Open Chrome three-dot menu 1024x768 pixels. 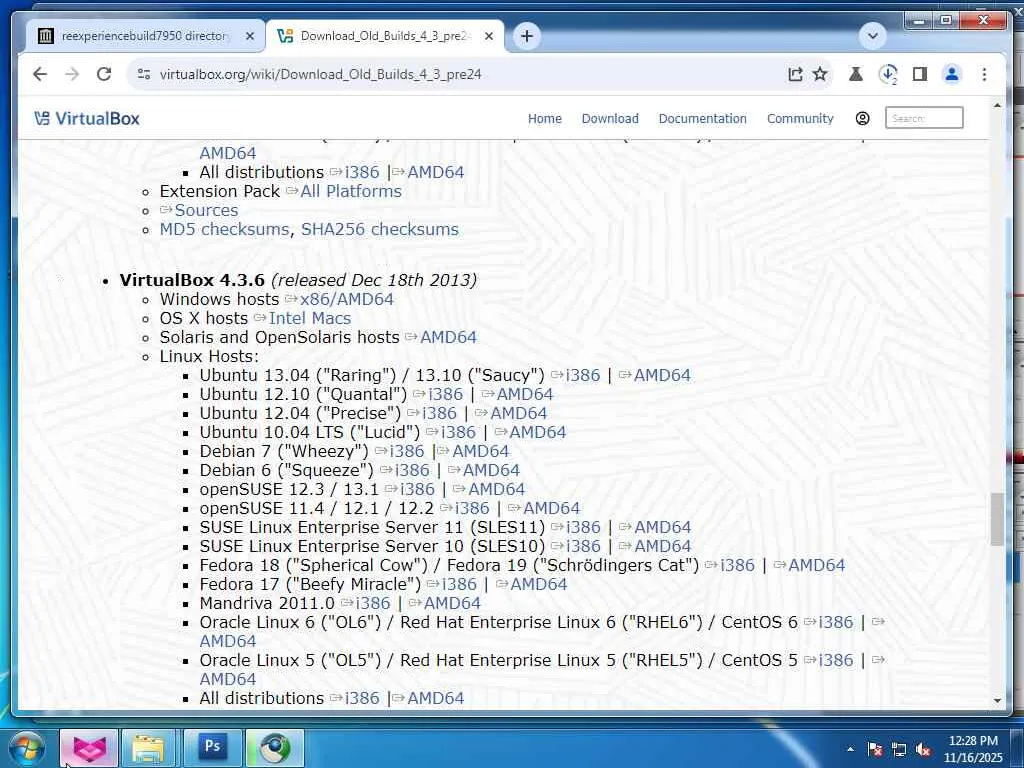click(984, 74)
